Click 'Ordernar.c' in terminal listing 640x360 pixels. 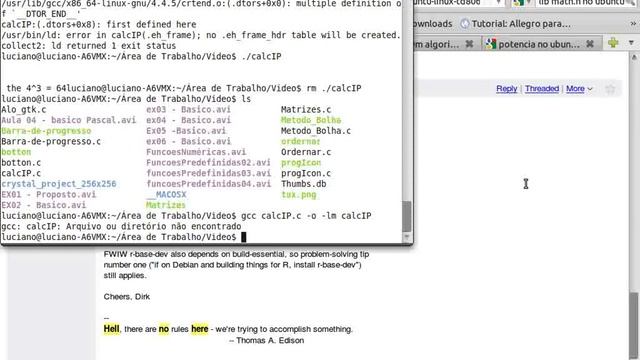click(x=306, y=152)
